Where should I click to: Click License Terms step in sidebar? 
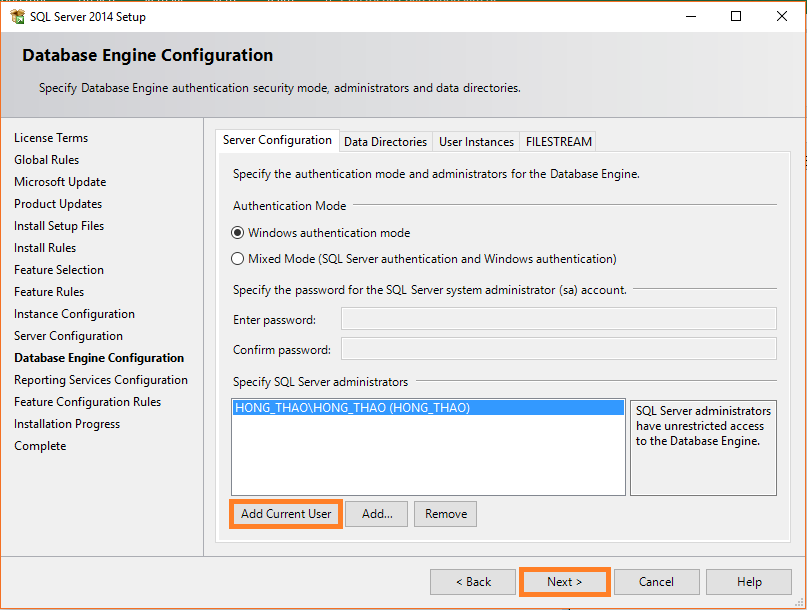pos(51,138)
